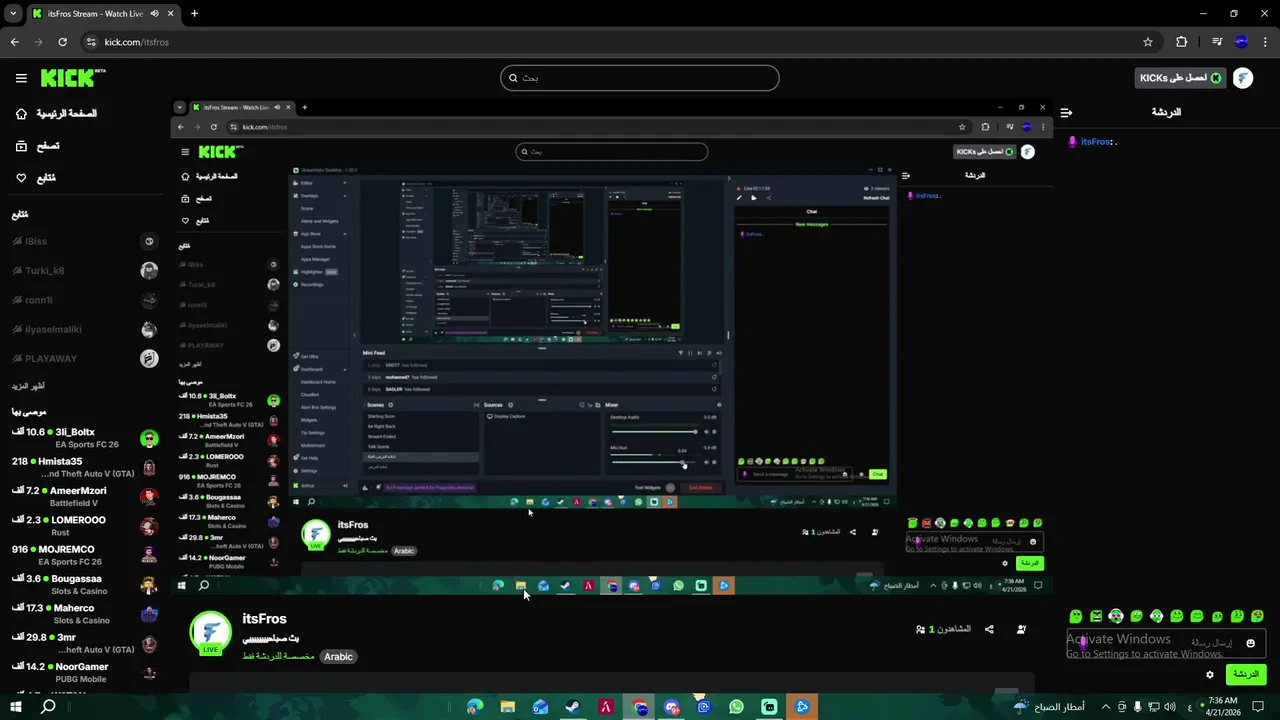Open a new Chrome tab with the plus button
Image resolution: width=1280 pixels, height=720 pixels.
point(194,14)
